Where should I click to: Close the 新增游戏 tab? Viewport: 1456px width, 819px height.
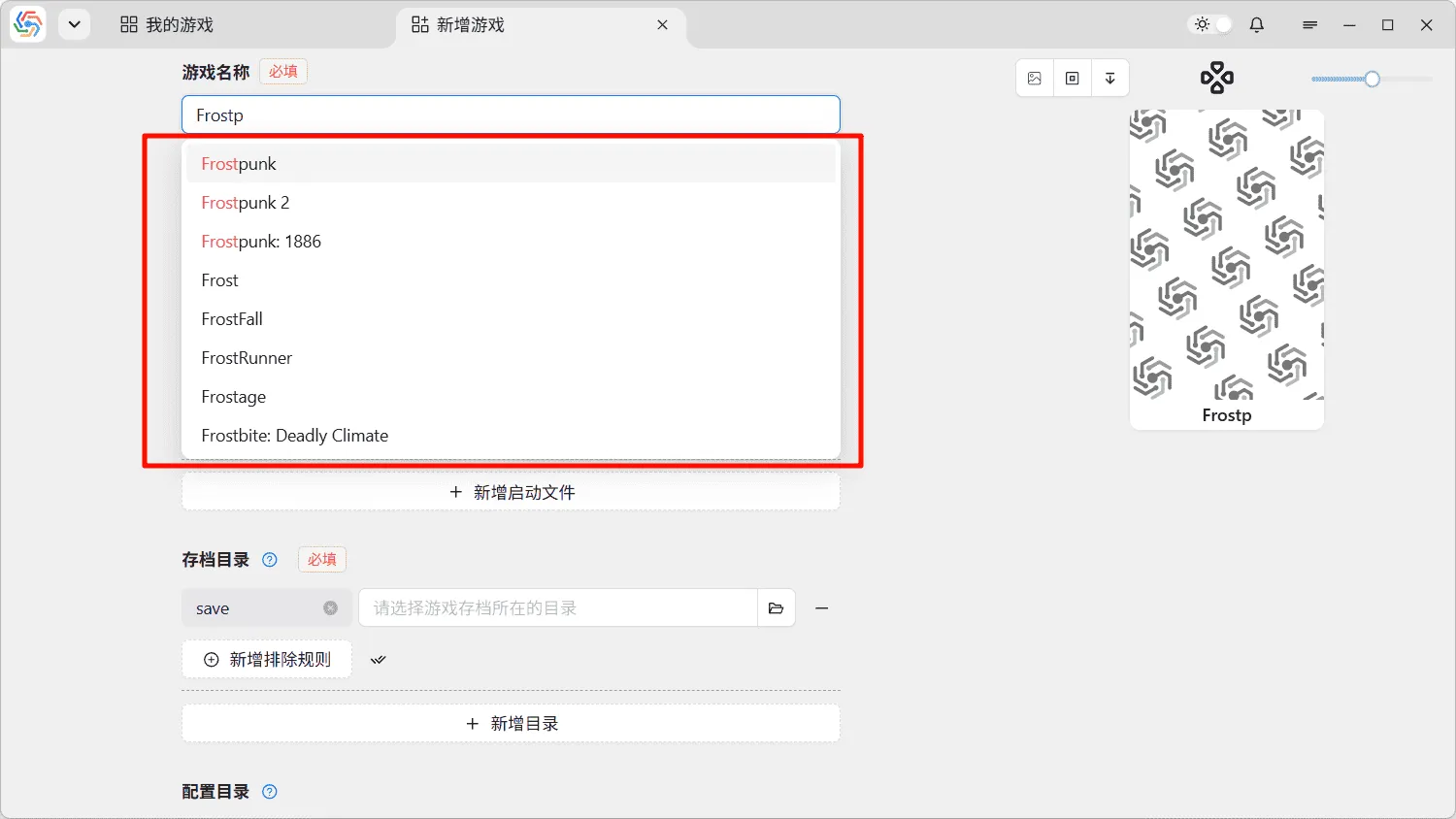tap(662, 25)
